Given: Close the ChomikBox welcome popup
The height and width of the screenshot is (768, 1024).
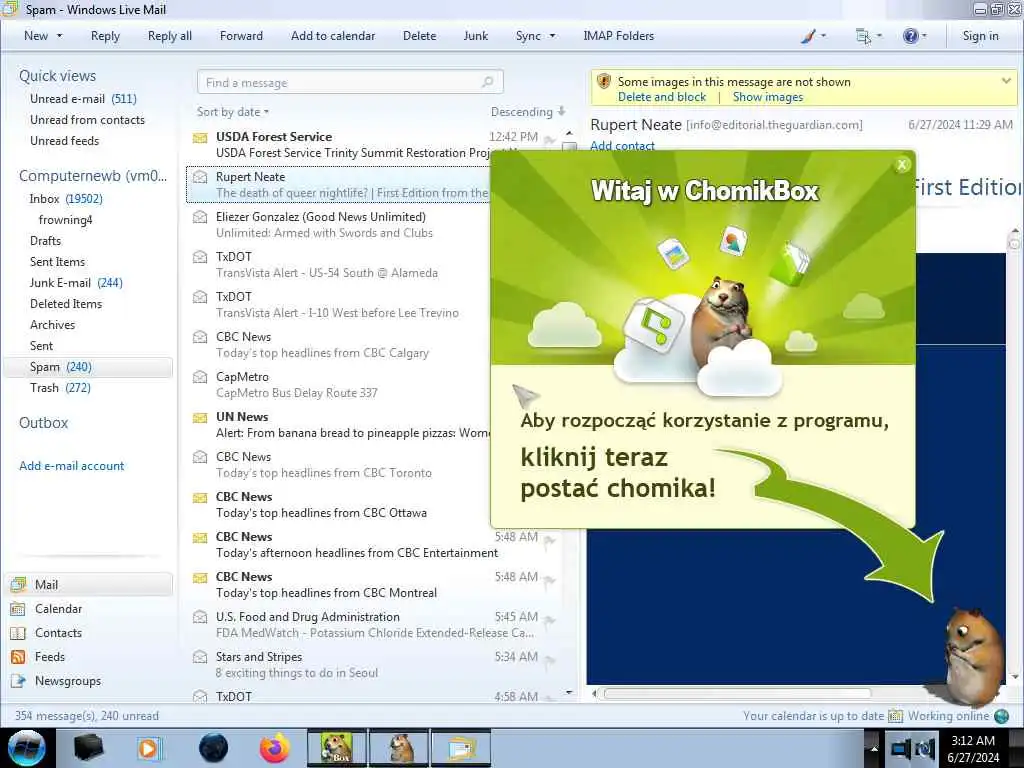Looking at the screenshot, I should pyautogui.click(x=902, y=165).
